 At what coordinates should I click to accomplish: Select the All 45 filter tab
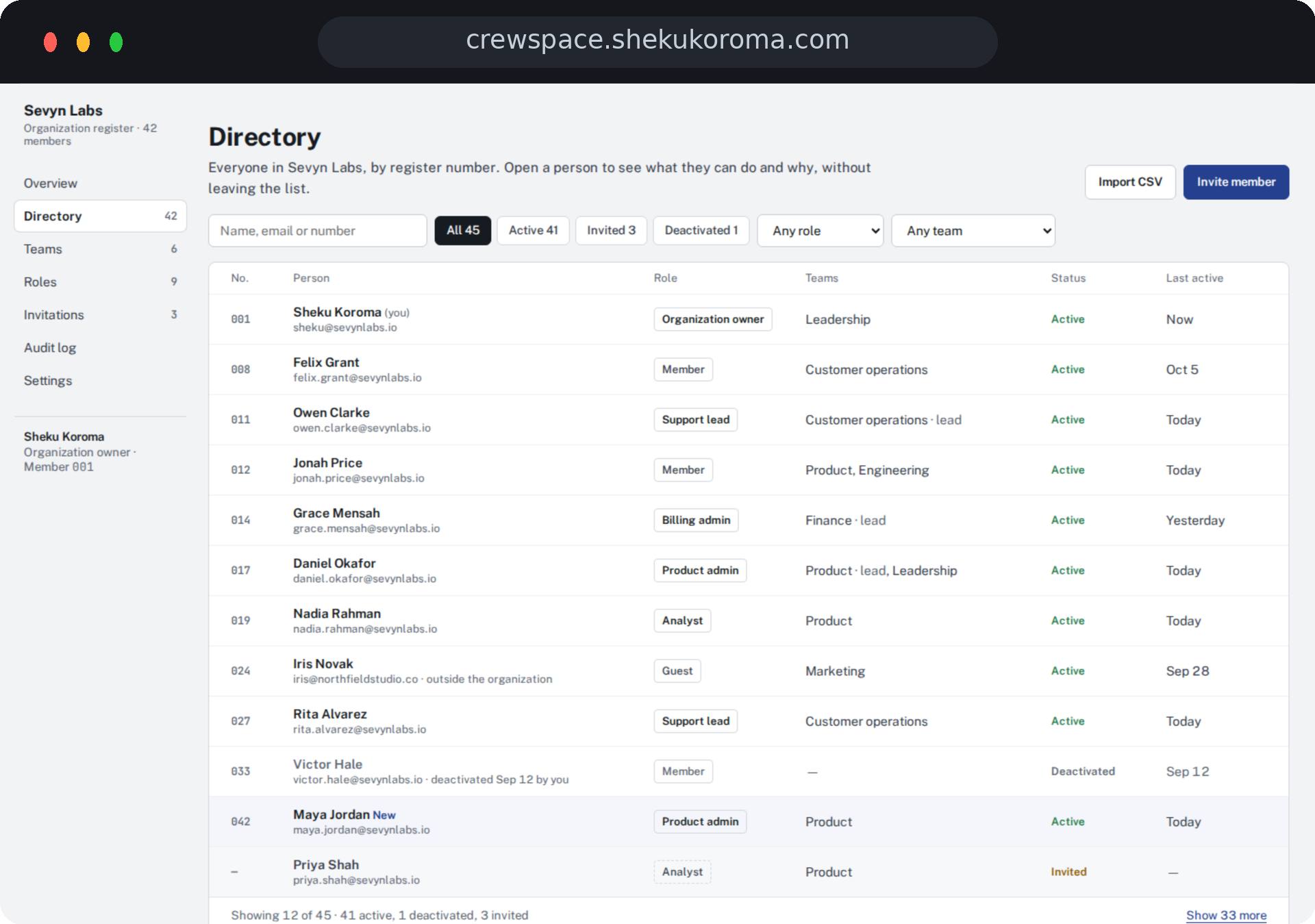pos(463,230)
